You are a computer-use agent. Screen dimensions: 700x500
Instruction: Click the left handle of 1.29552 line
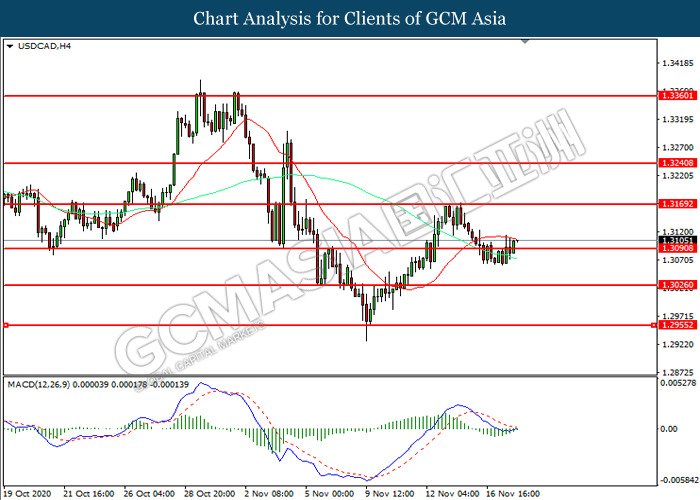click(5, 325)
